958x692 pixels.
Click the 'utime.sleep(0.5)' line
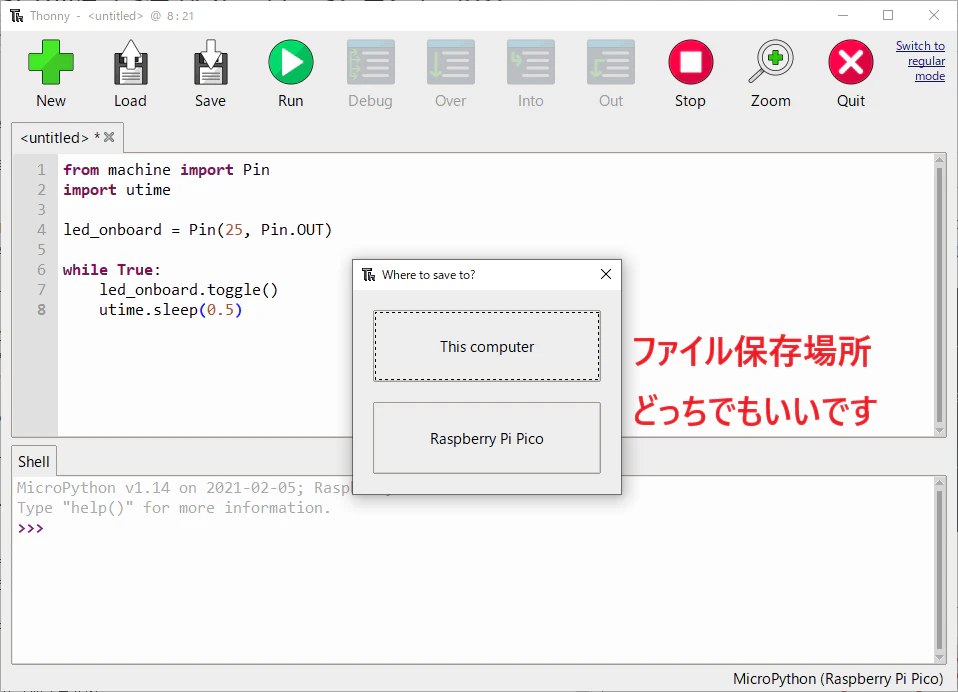(170, 310)
